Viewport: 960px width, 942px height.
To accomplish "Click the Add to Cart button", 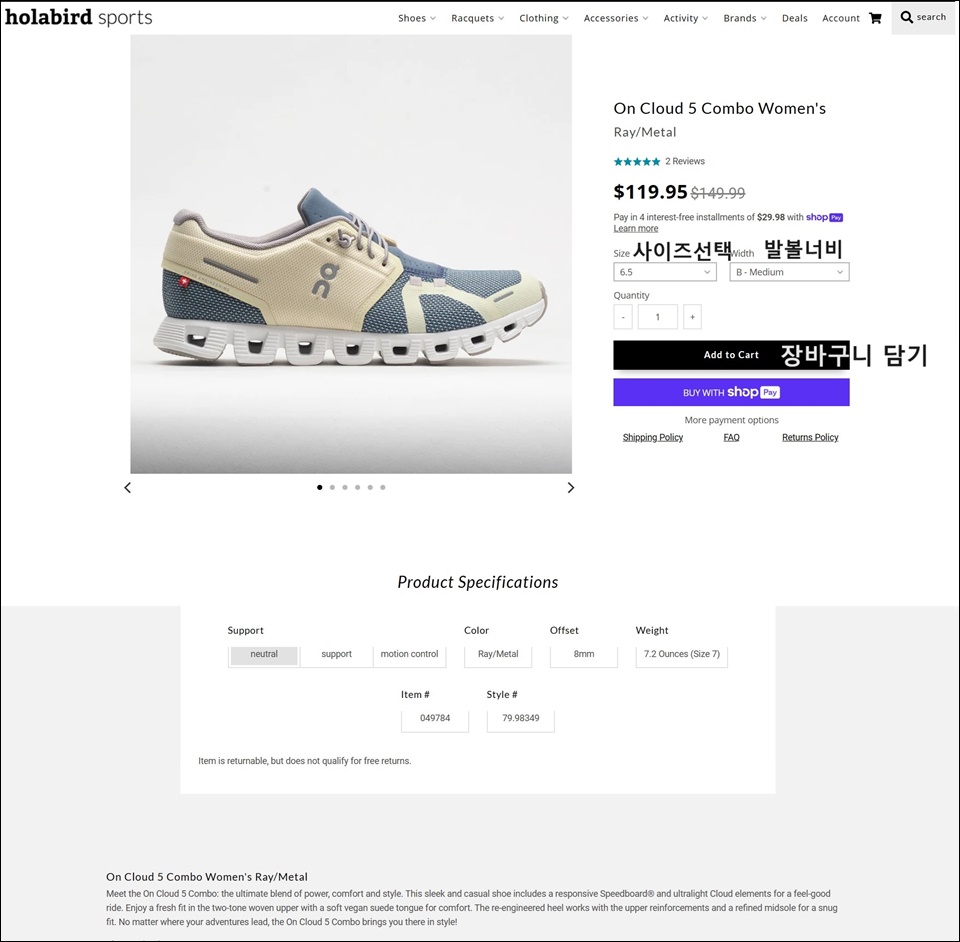I will click(x=731, y=355).
